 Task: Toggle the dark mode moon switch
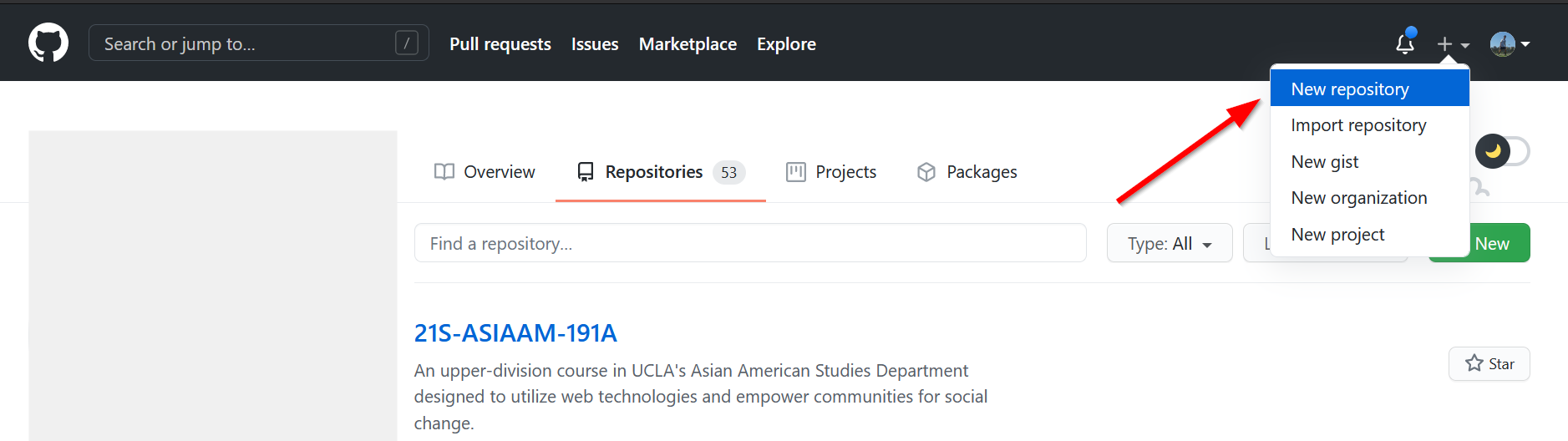(1501, 151)
